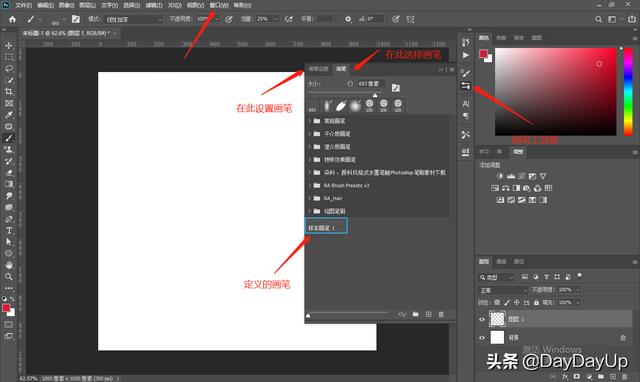Open the layer filter type dropdown
Viewport: 640px width, 382px height.
(x=496, y=277)
